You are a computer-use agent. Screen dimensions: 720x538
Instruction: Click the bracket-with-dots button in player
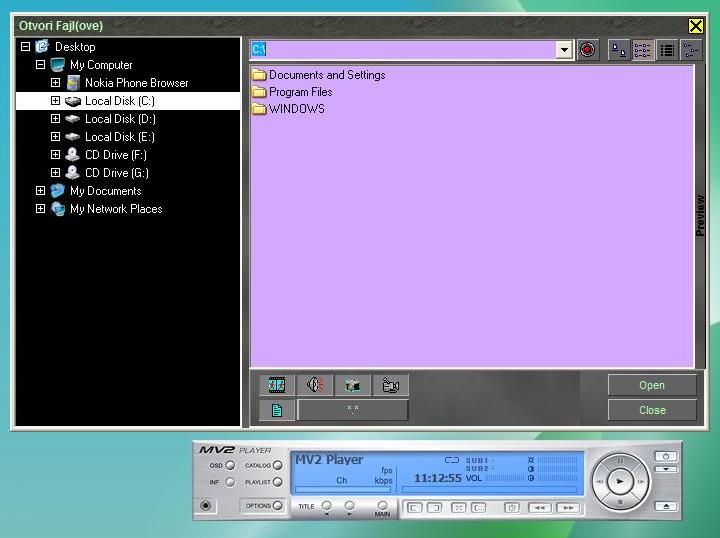tap(479, 508)
